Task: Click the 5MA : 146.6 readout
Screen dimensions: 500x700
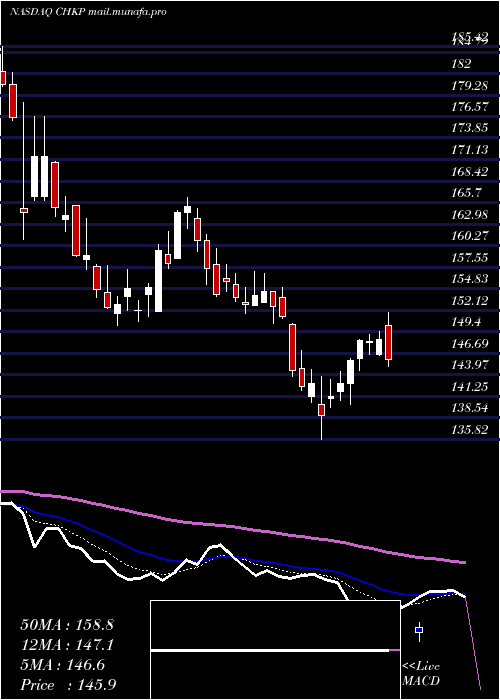Action: (62, 665)
